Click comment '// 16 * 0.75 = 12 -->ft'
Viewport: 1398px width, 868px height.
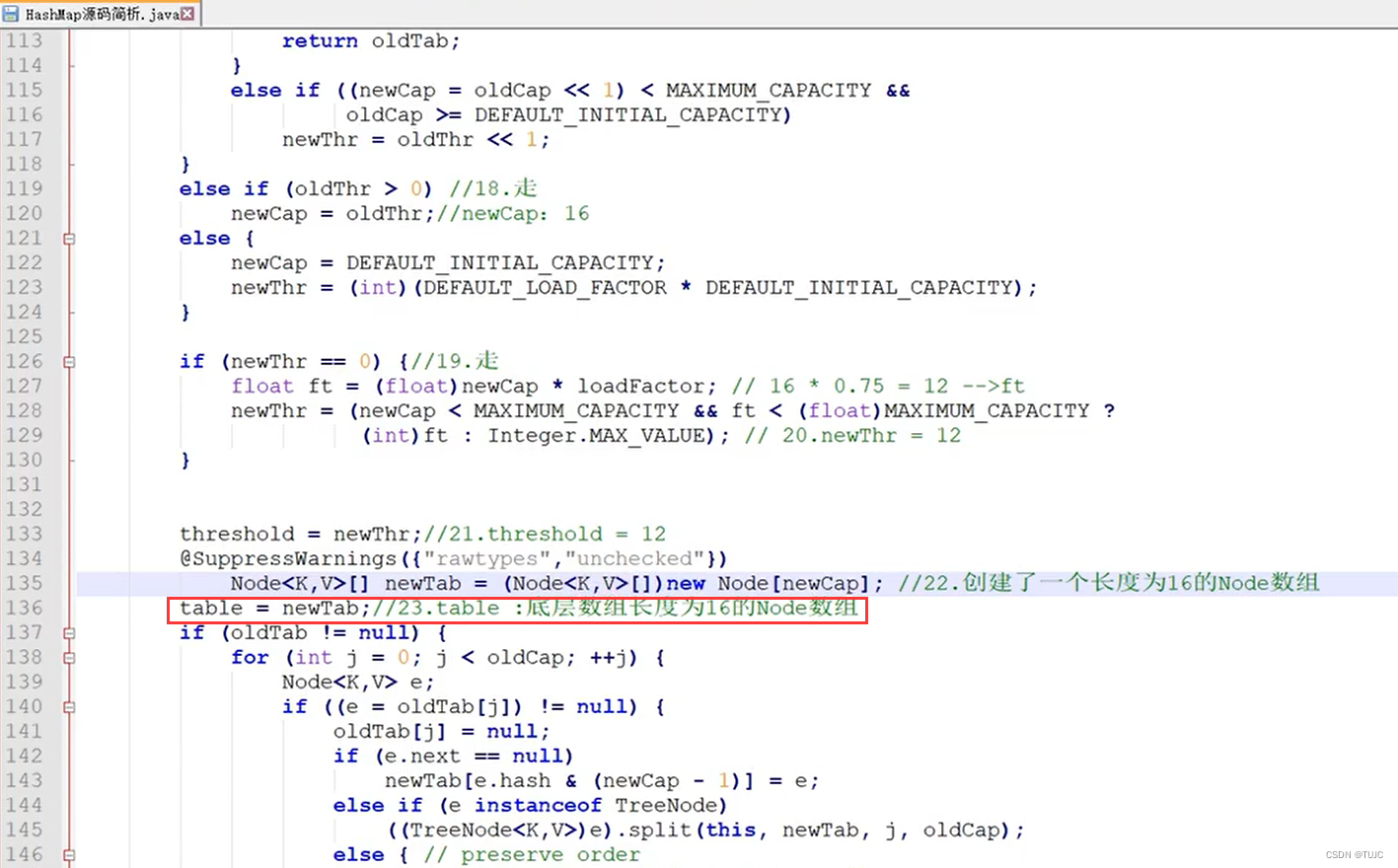(x=878, y=387)
